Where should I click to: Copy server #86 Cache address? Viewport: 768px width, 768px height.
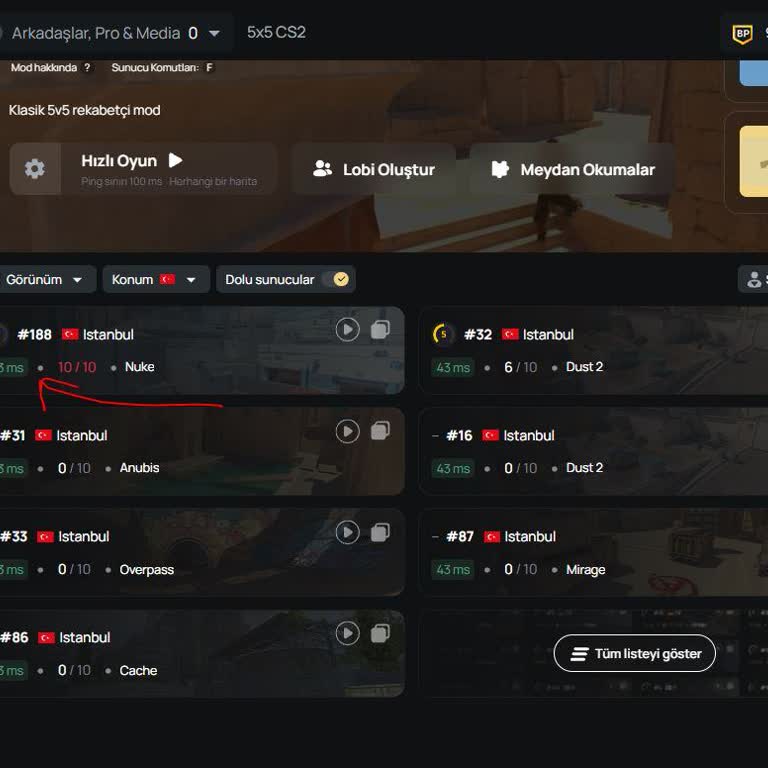(381, 633)
